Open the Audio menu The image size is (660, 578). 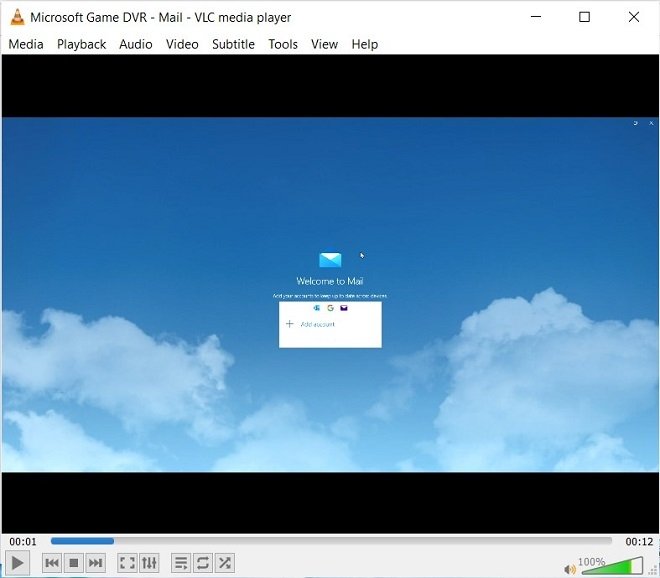tap(136, 44)
